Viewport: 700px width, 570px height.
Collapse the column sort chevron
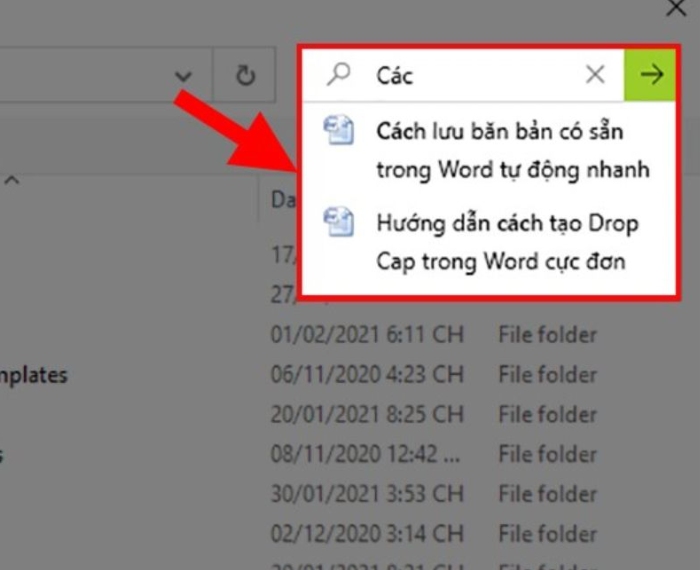coord(12,180)
